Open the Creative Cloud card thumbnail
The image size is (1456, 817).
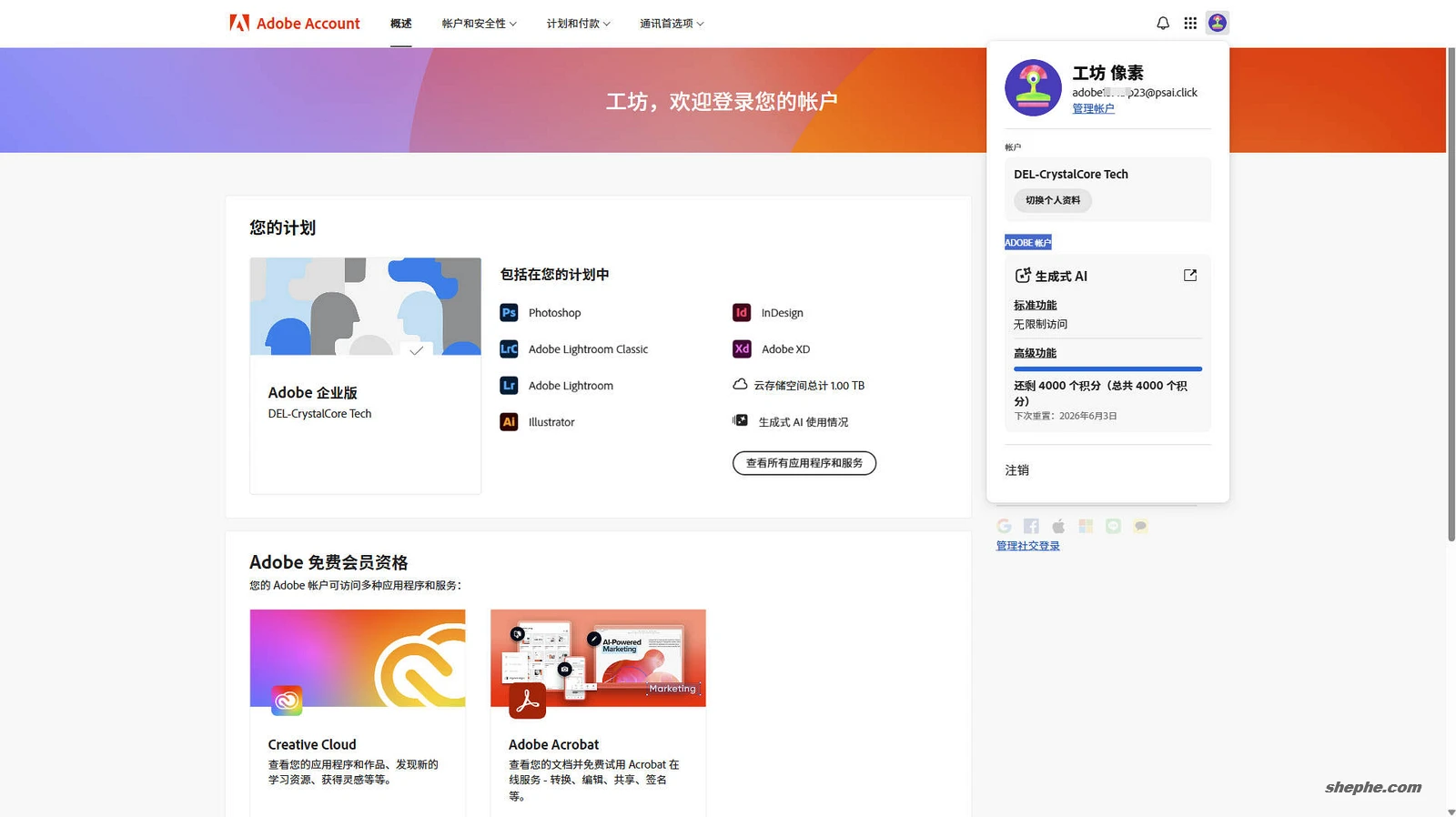(x=358, y=658)
